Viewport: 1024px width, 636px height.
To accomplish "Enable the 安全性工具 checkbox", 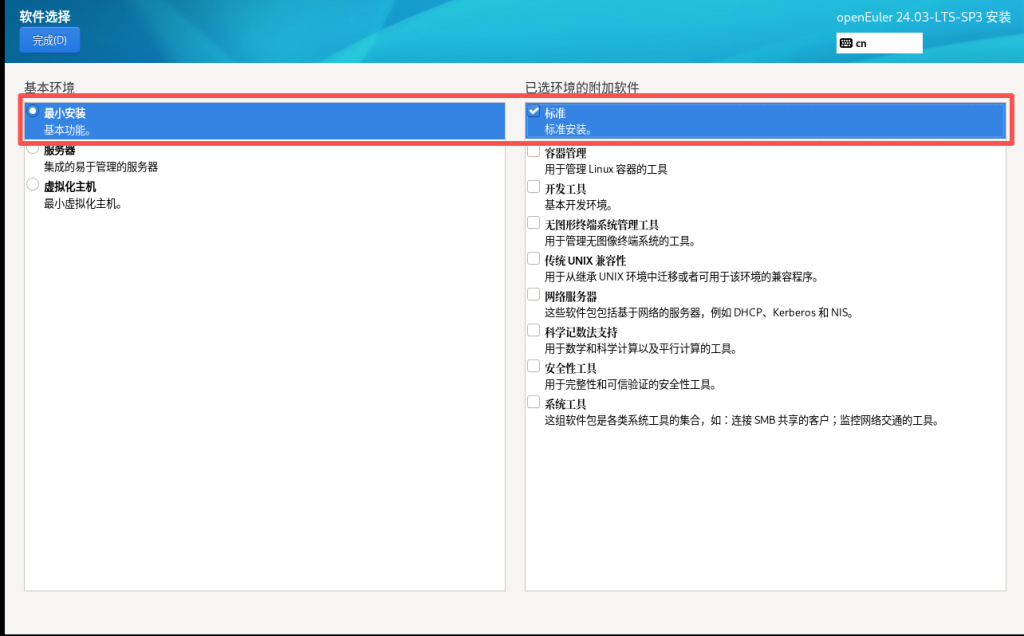I will pyautogui.click(x=534, y=367).
